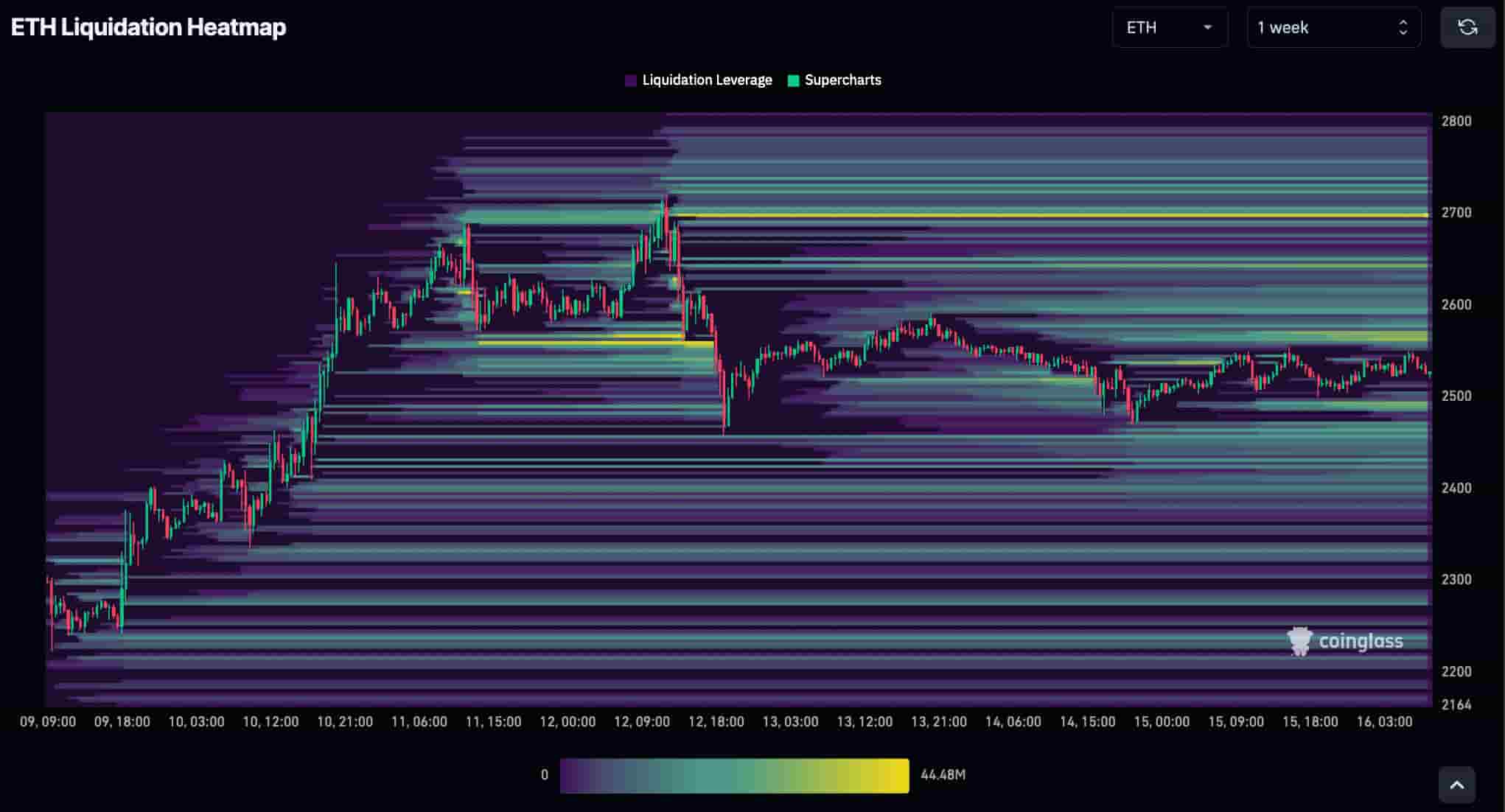Click the up-down arrows on timeframe selector

pos(1403,28)
